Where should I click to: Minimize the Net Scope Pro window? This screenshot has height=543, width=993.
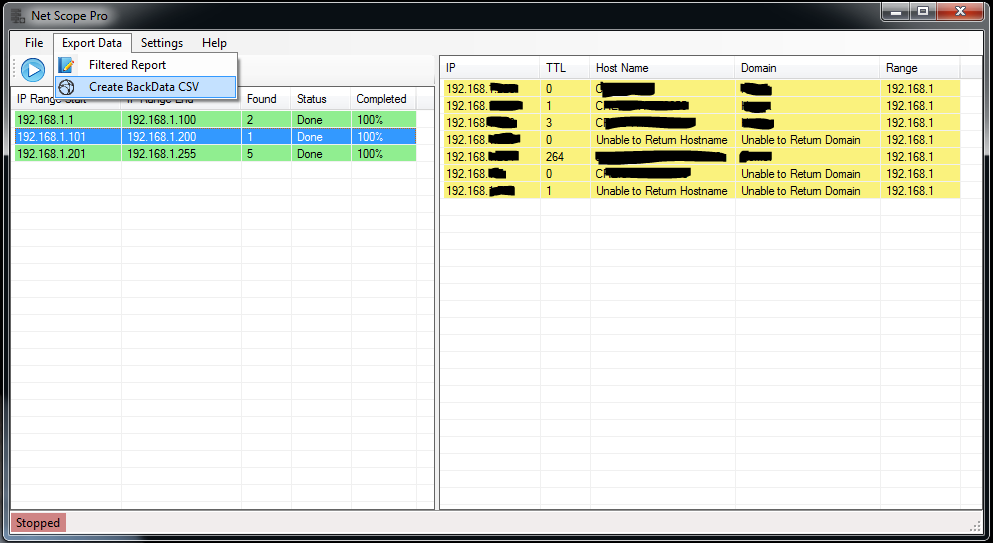(895, 11)
